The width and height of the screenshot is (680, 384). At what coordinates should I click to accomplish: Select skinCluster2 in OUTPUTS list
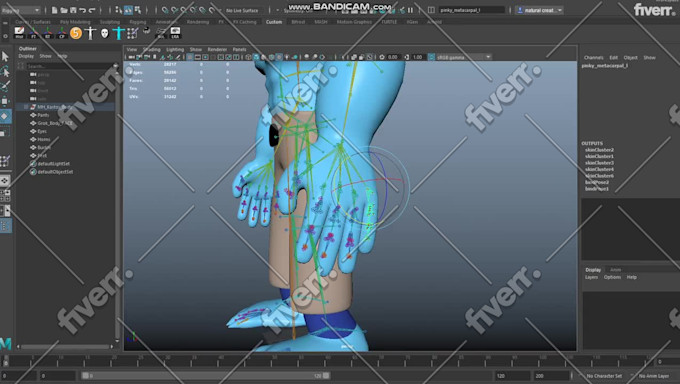[x=599, y=150]
